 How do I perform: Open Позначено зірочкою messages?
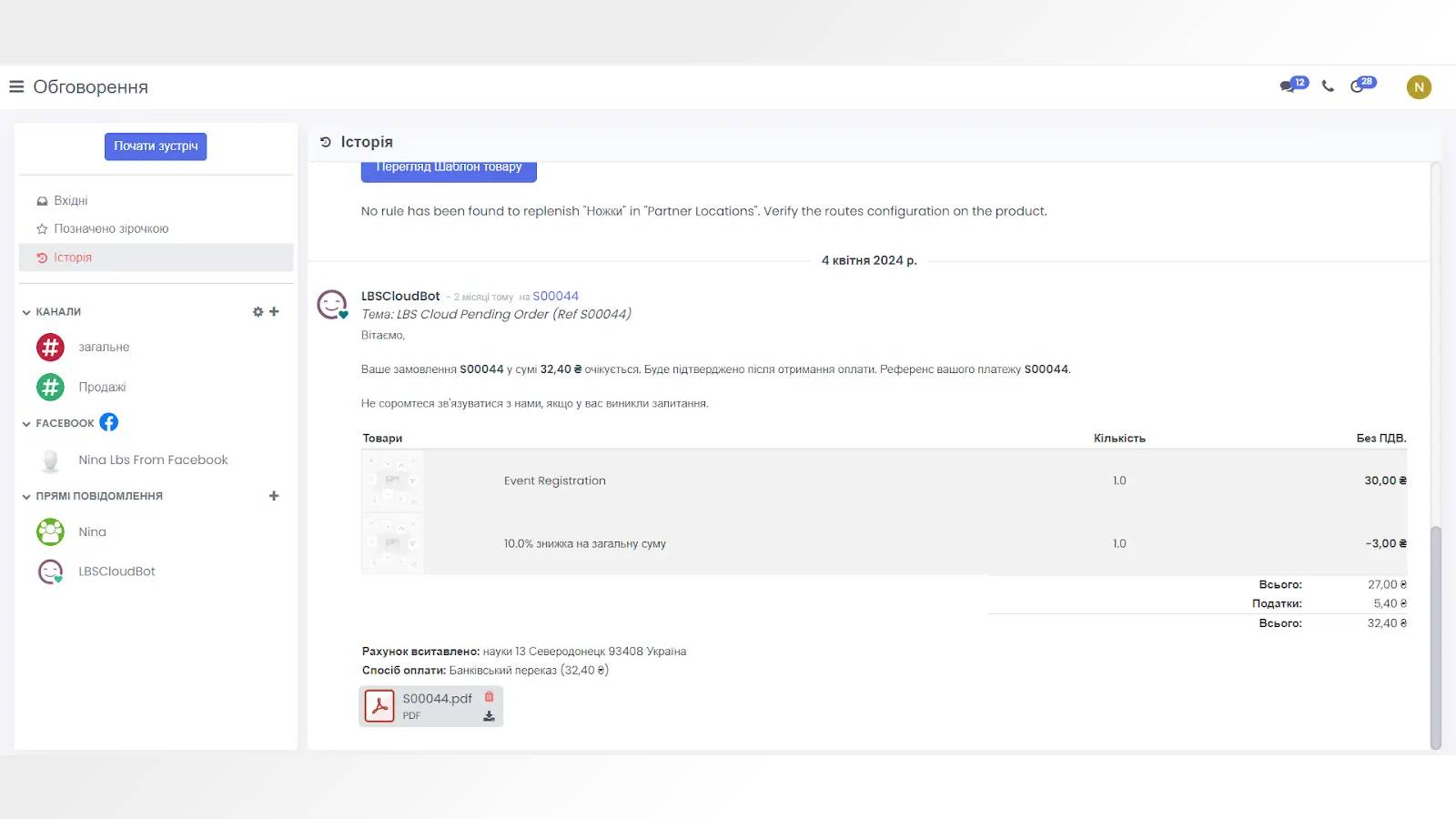110,228
